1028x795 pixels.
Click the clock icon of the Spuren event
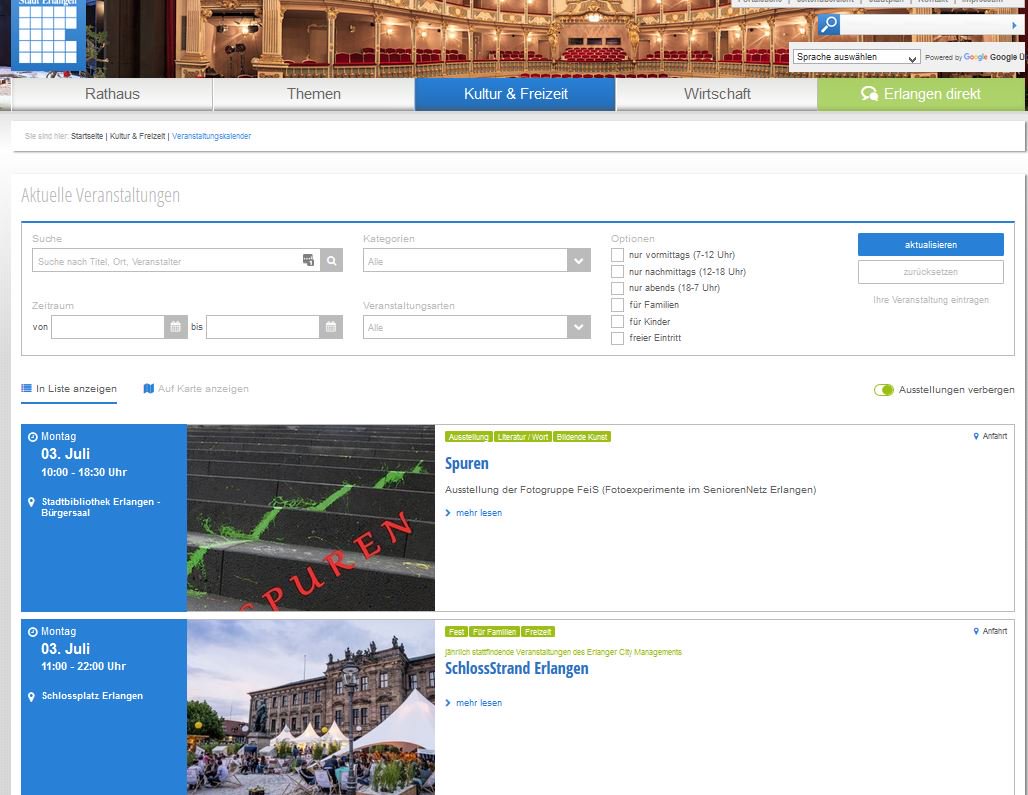point(33,437)
